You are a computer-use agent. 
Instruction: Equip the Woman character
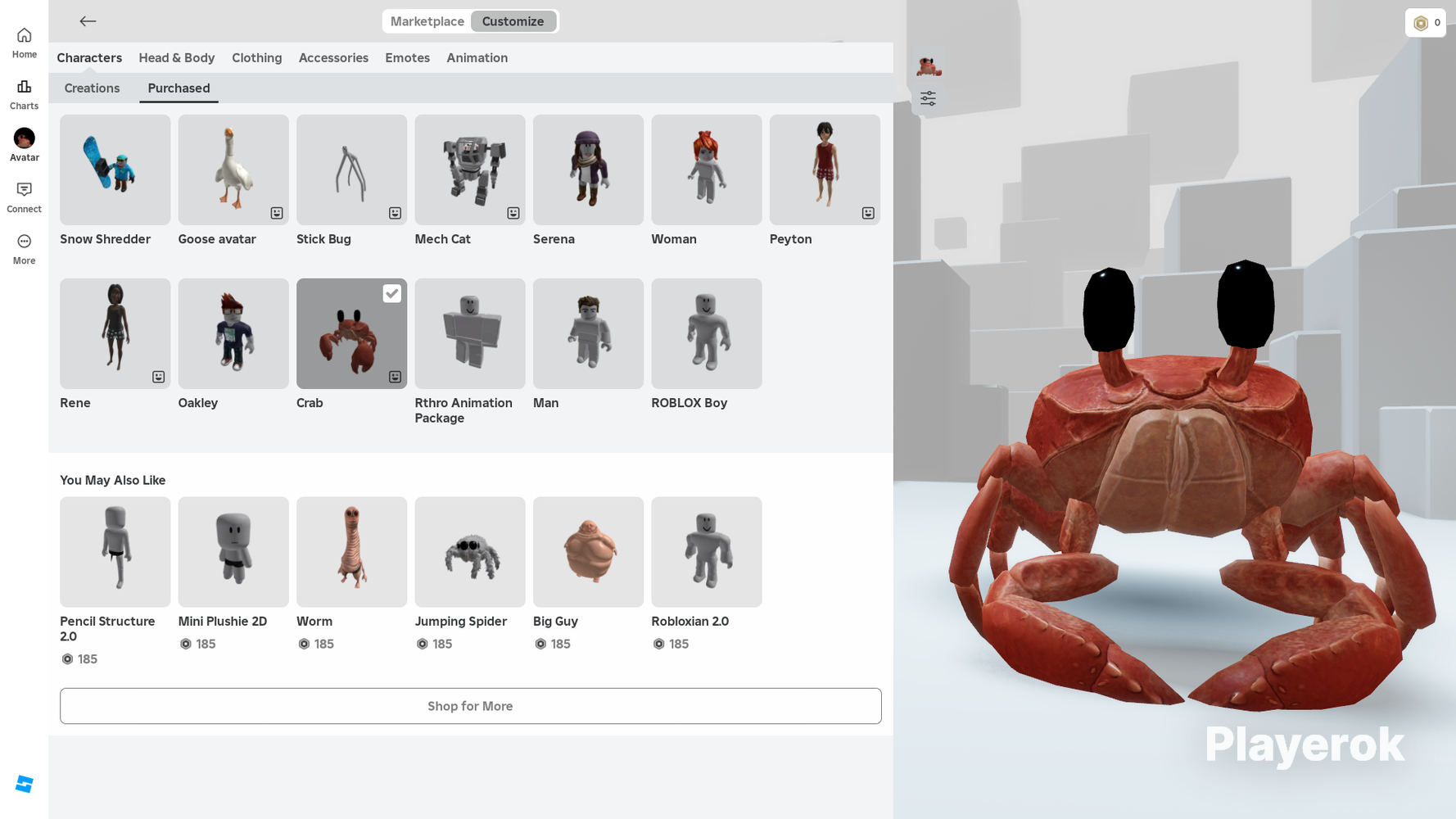click(x=707, y=170)
